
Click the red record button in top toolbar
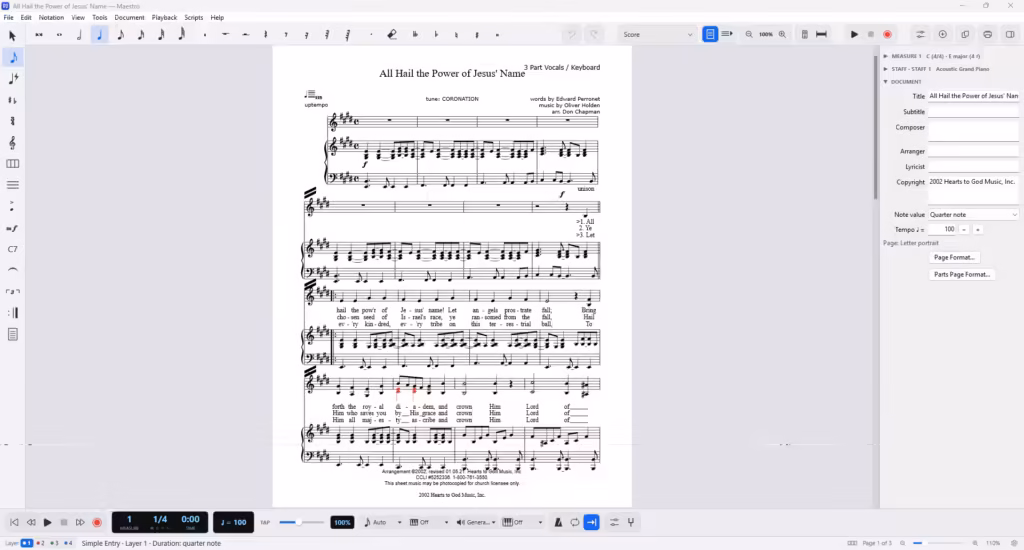click(x=888, y=35)
